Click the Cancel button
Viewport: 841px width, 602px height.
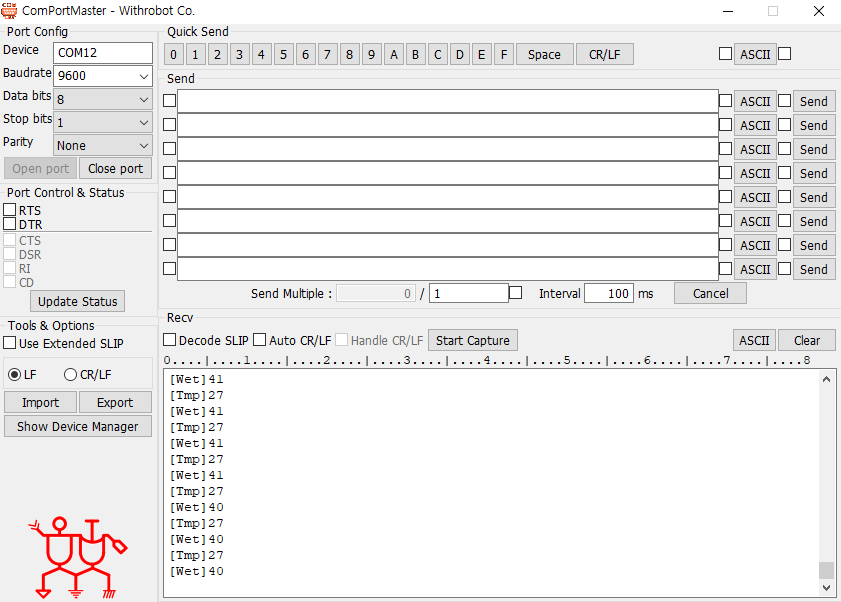pyautogui.click(x=710, y=293)
